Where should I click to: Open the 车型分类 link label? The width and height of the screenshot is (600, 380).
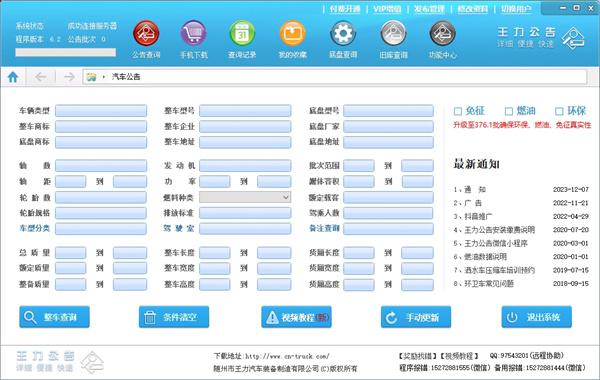pyautogui.click(x=34, y=228)
